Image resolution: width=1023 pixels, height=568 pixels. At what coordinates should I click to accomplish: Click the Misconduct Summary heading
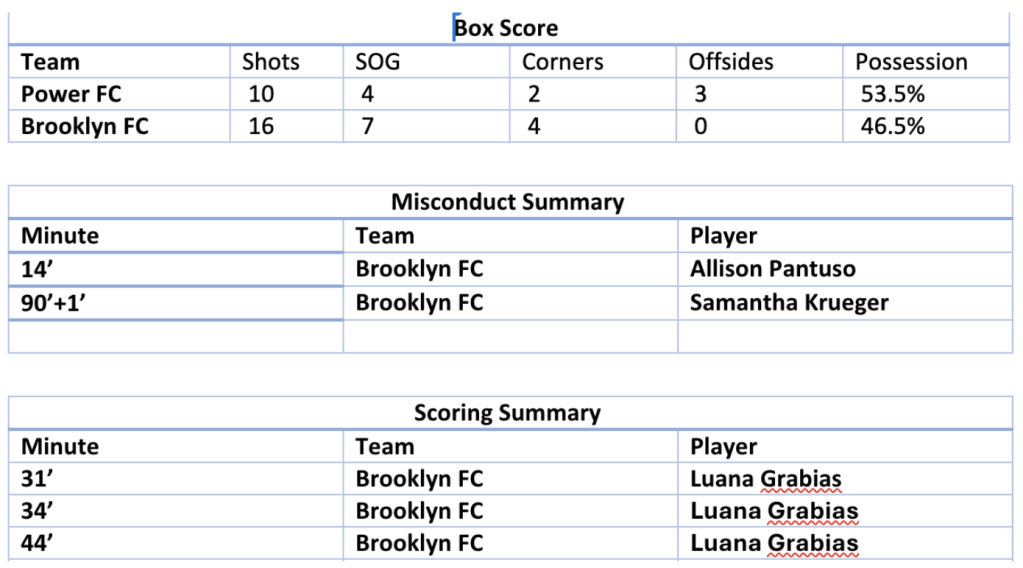[508, 202]
